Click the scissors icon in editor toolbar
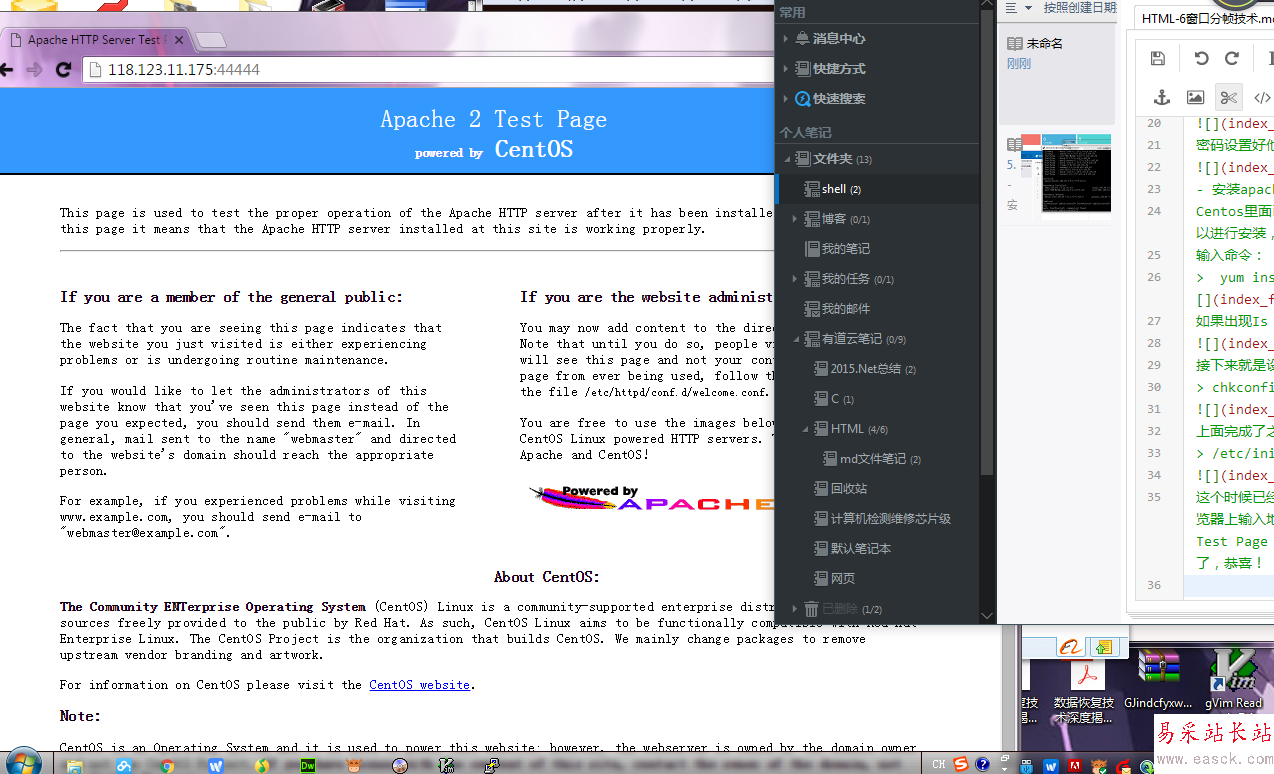This screenshot has height=774, width=1274. 1229,97
